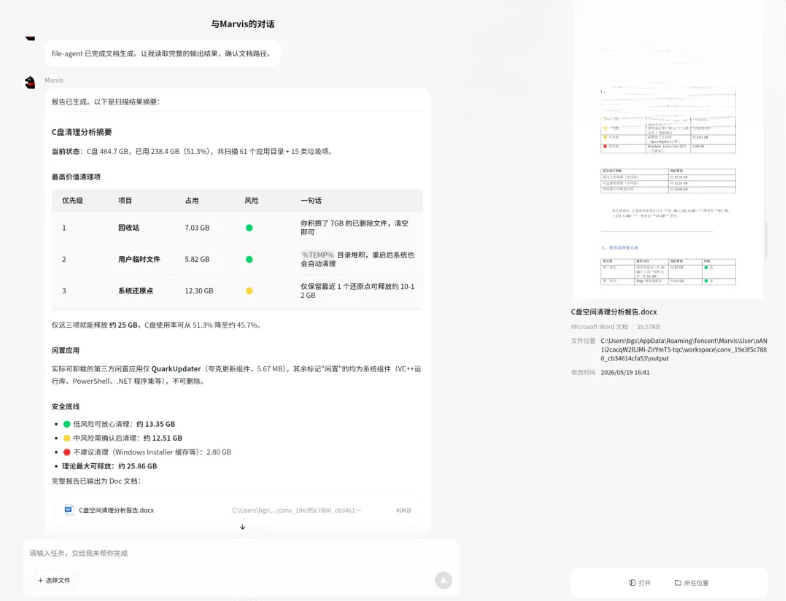Click the yellow risk dot for 系统还原点
This screenshot has height=601, width=786.
(249, 291)
